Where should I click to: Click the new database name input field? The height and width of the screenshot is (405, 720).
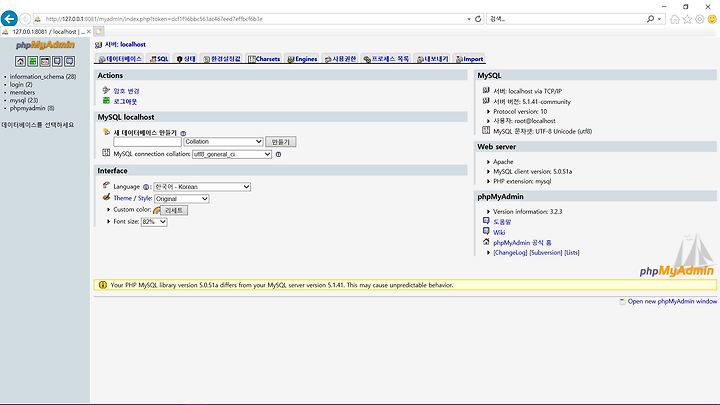147,142
